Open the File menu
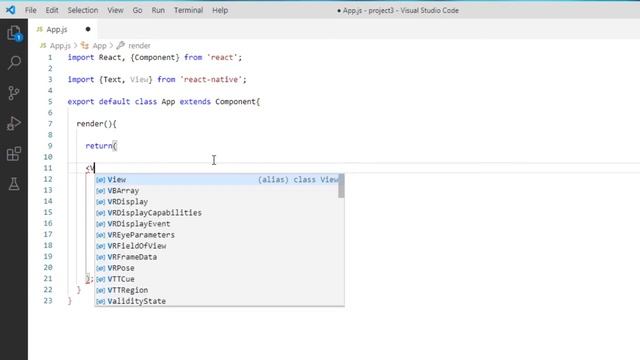This screenshot has width=640, height=360. [x=31, y=10]
